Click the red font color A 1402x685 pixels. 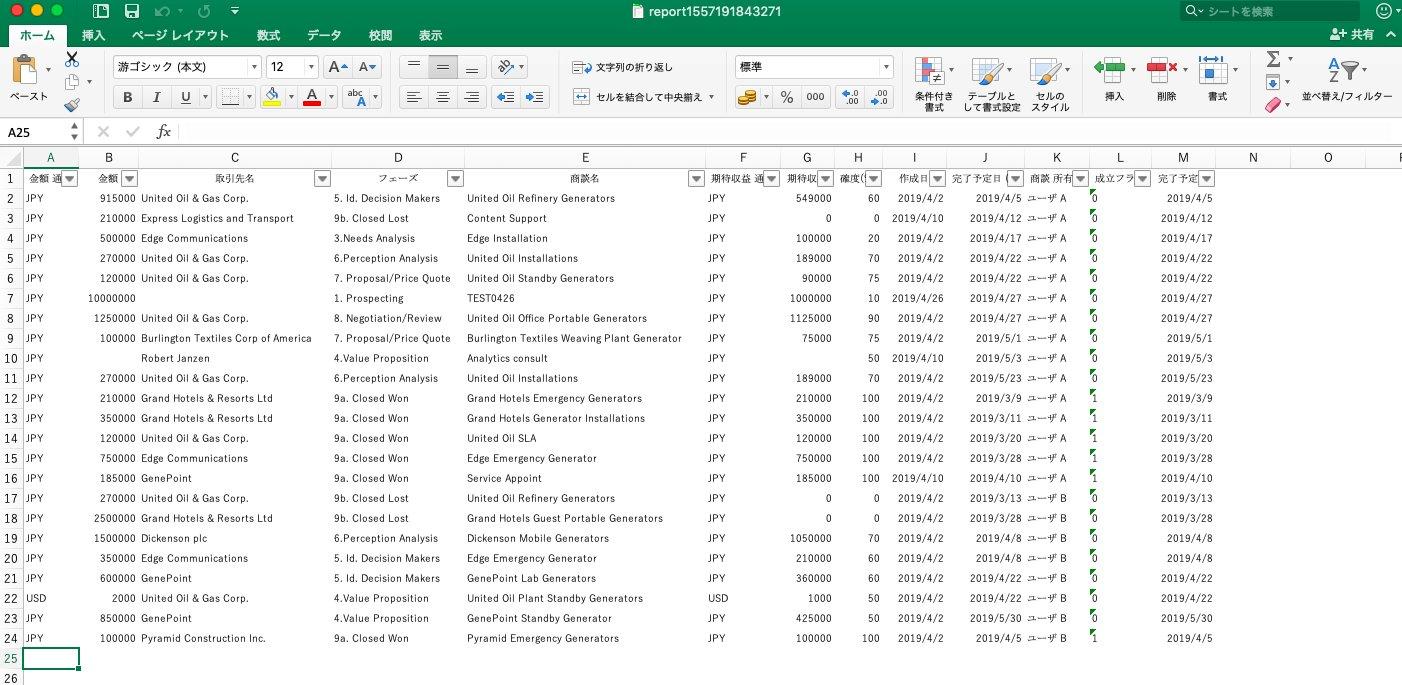[312, 97]
